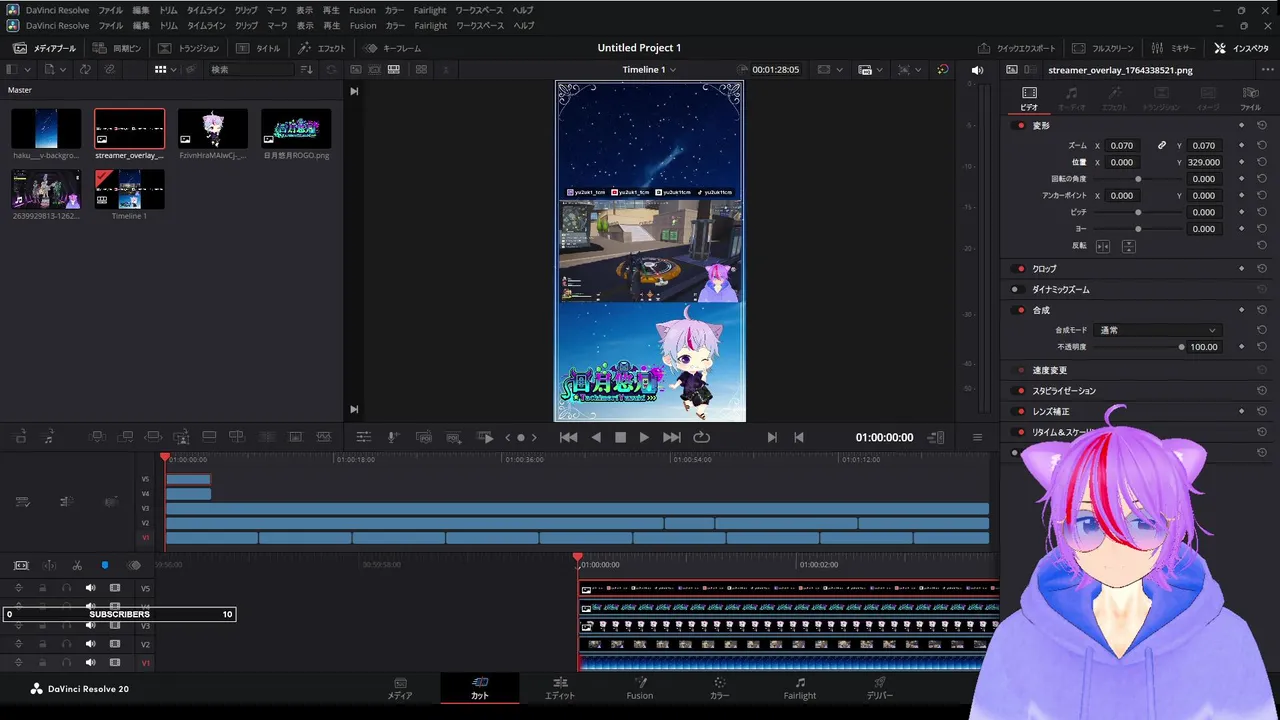The image size is (1280, 720).
Task: Switch to the メディア page tab
Action: click(400, 688)
